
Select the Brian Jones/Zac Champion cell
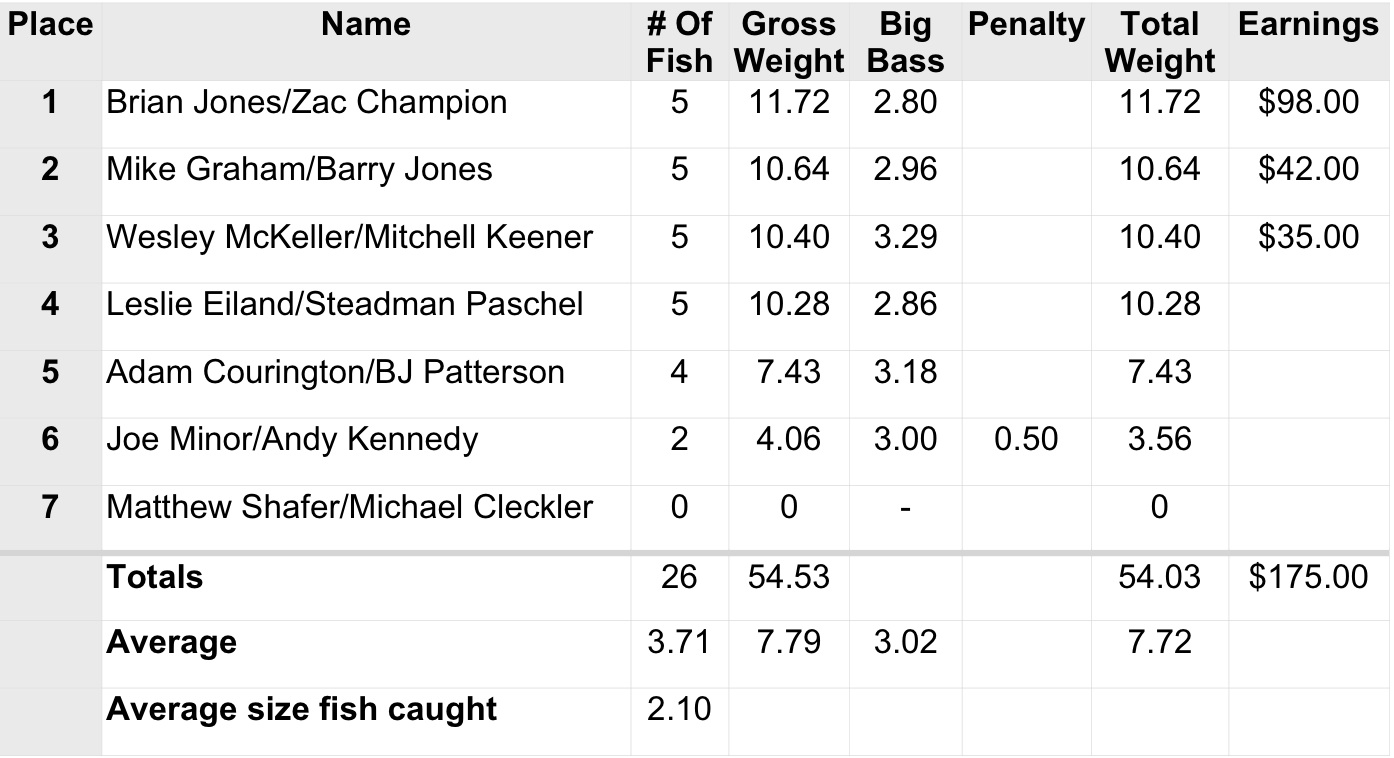pyautogui.click(x=307, y=102)
